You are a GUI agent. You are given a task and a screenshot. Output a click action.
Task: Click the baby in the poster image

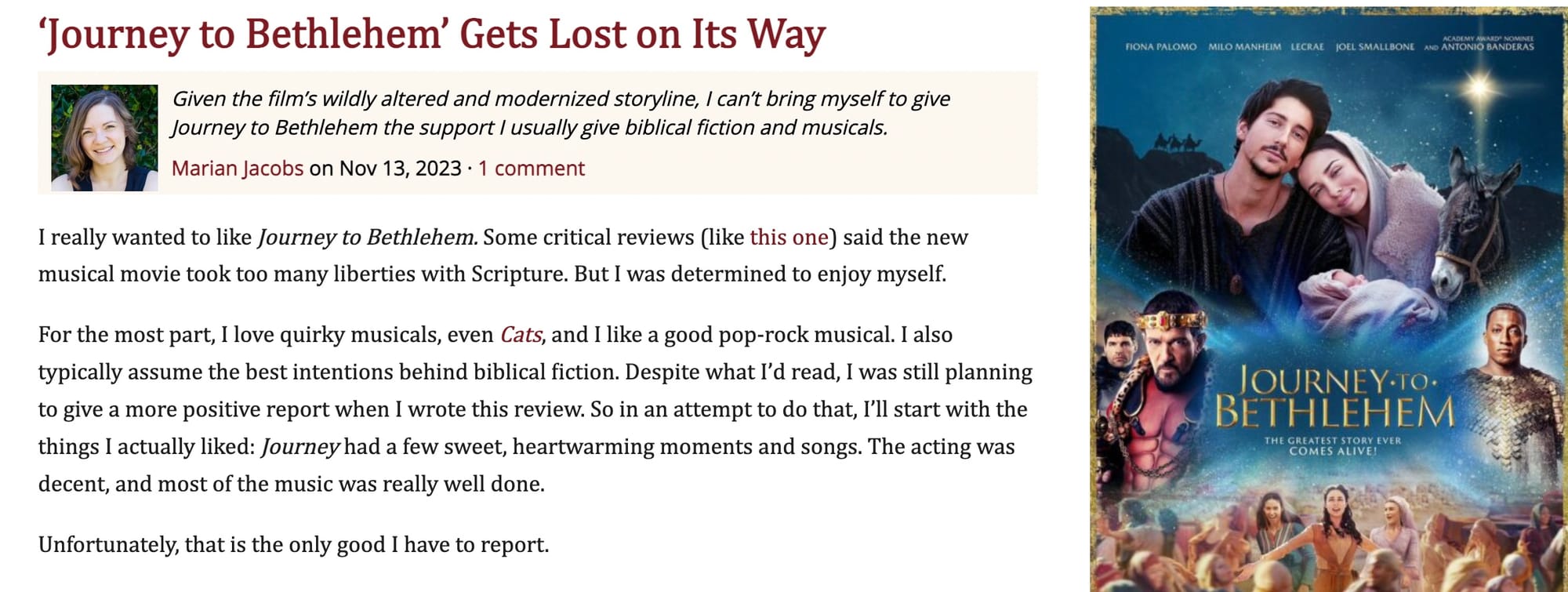click(x=1350, y=294)
